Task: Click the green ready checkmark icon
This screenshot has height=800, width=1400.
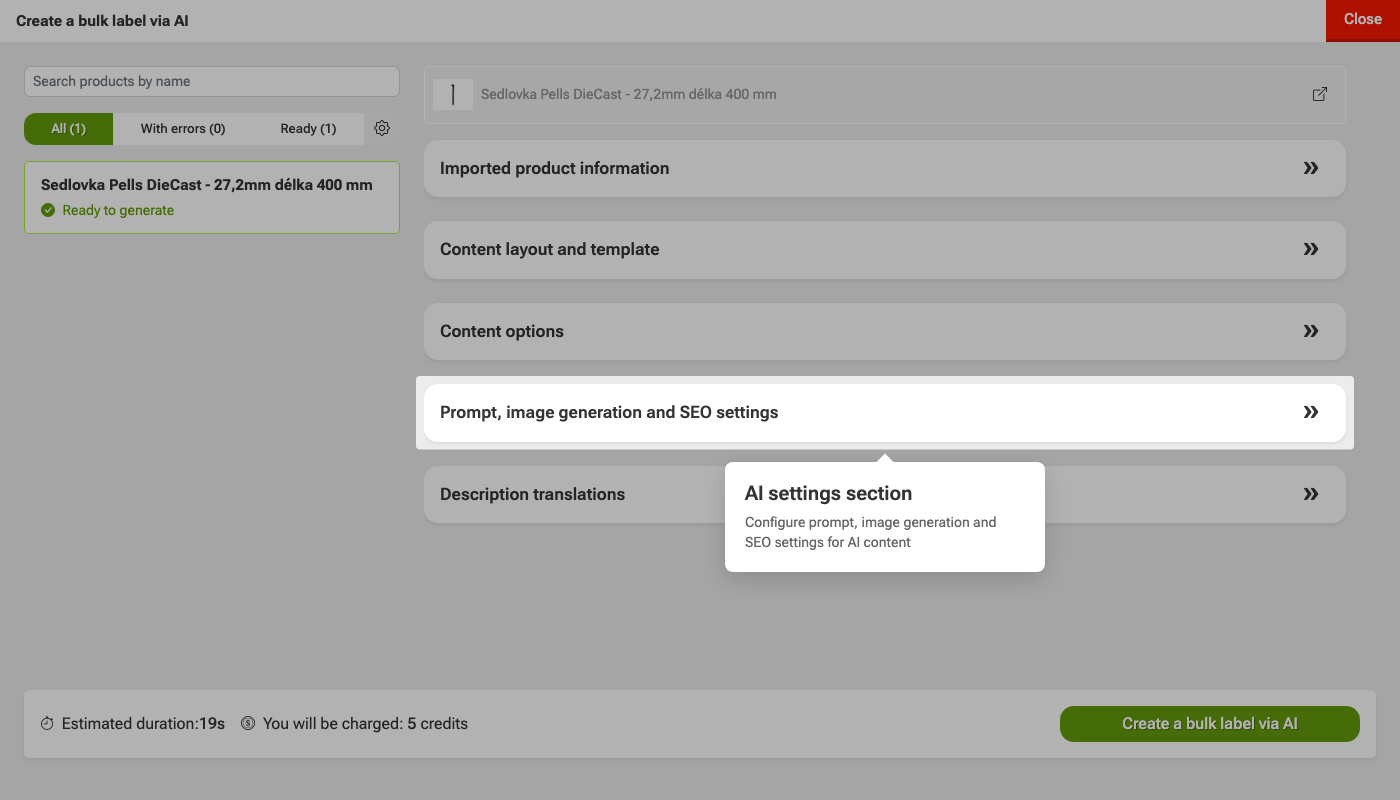Action: (x=48, y=210)
